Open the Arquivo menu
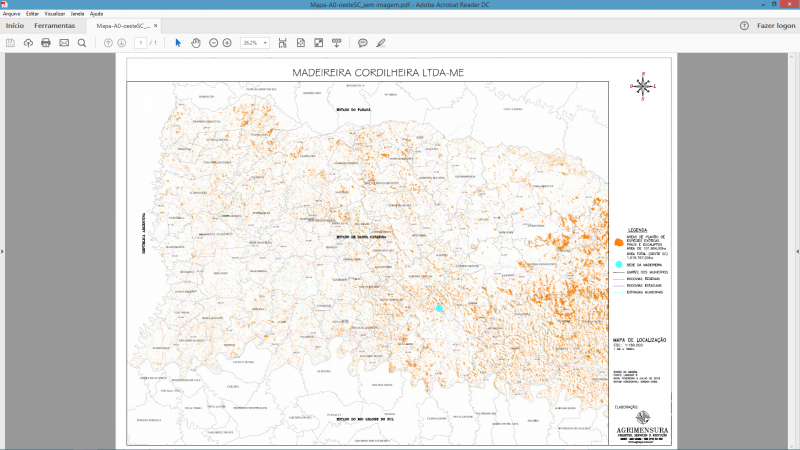This screenshot has height=450, width=800. click(11, 14)
